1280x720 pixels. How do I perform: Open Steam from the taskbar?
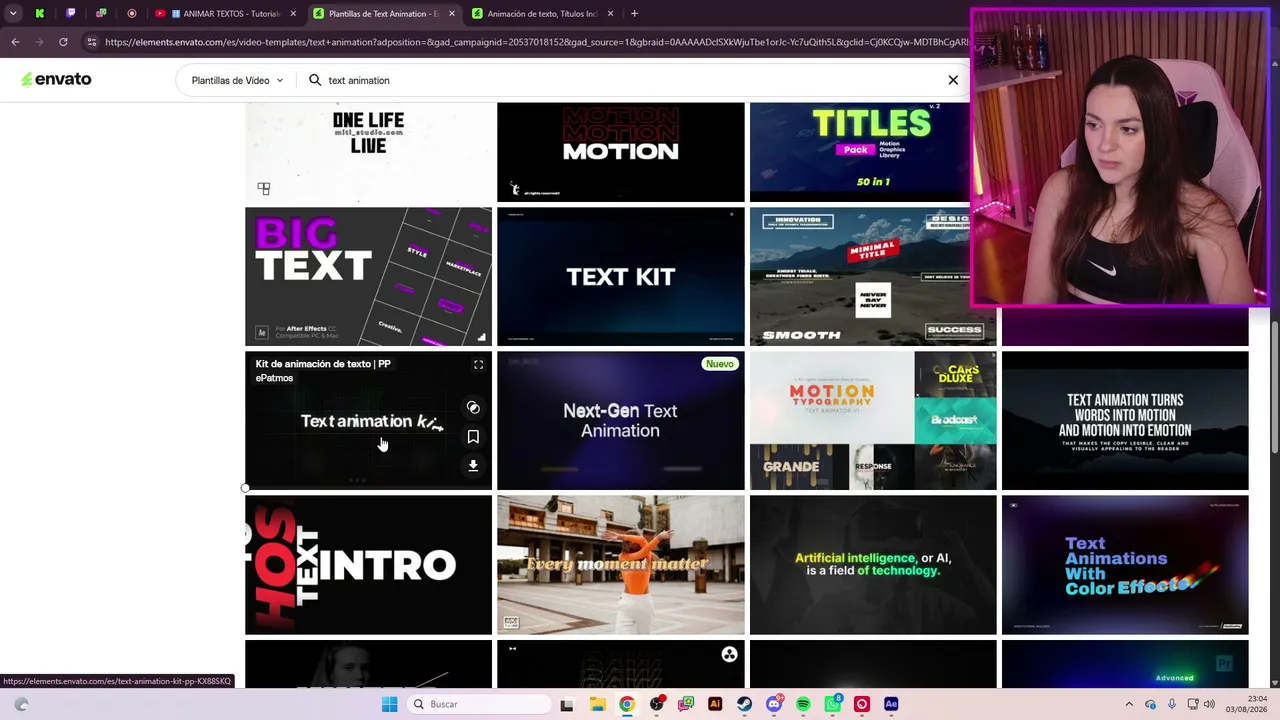(x=744, y=704)
